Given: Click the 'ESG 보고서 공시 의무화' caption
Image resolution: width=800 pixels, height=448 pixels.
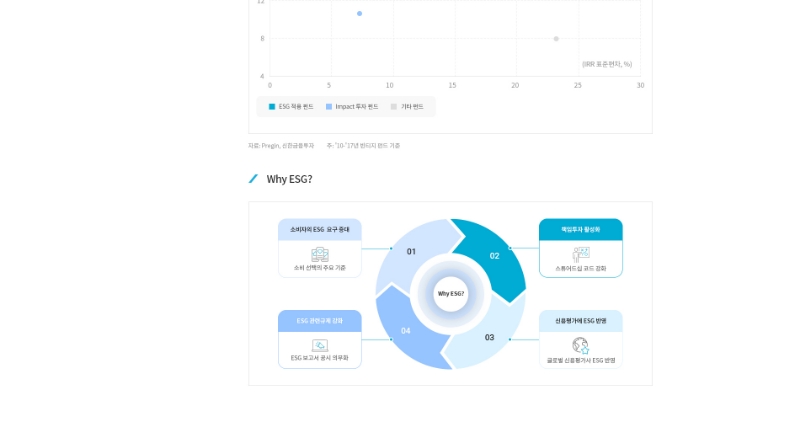Looking at the screenshot, I should coord(320,358).
